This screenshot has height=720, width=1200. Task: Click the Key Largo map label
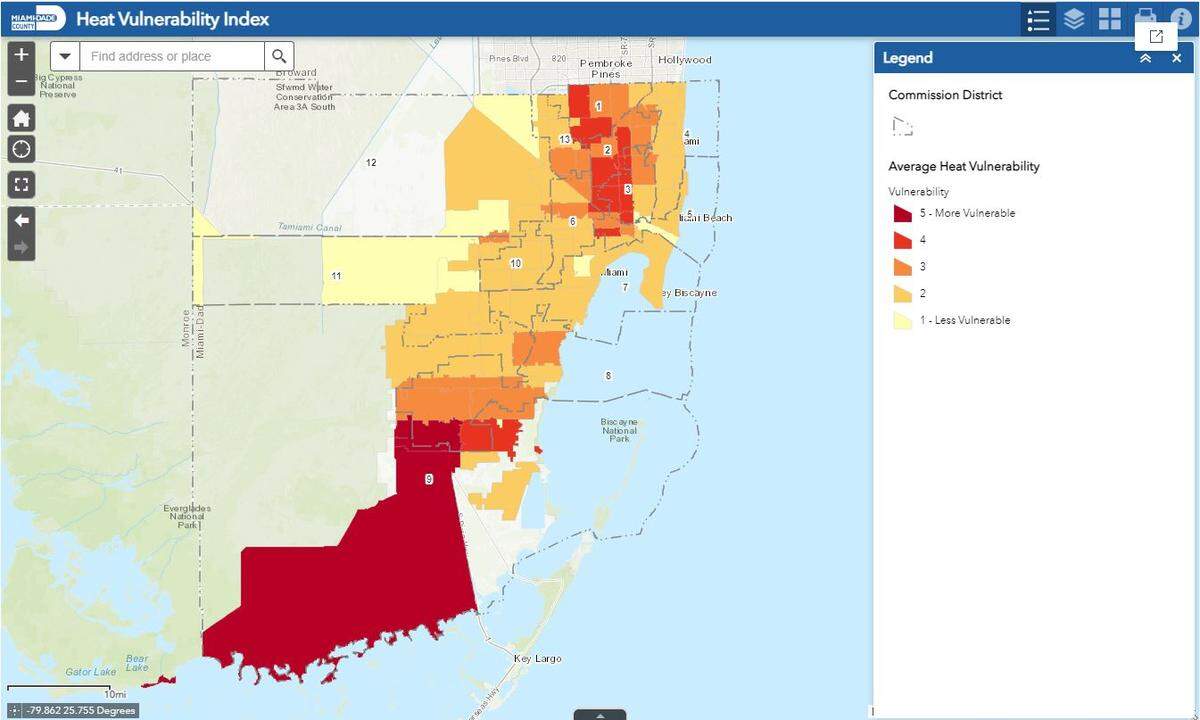pos(537,659)
